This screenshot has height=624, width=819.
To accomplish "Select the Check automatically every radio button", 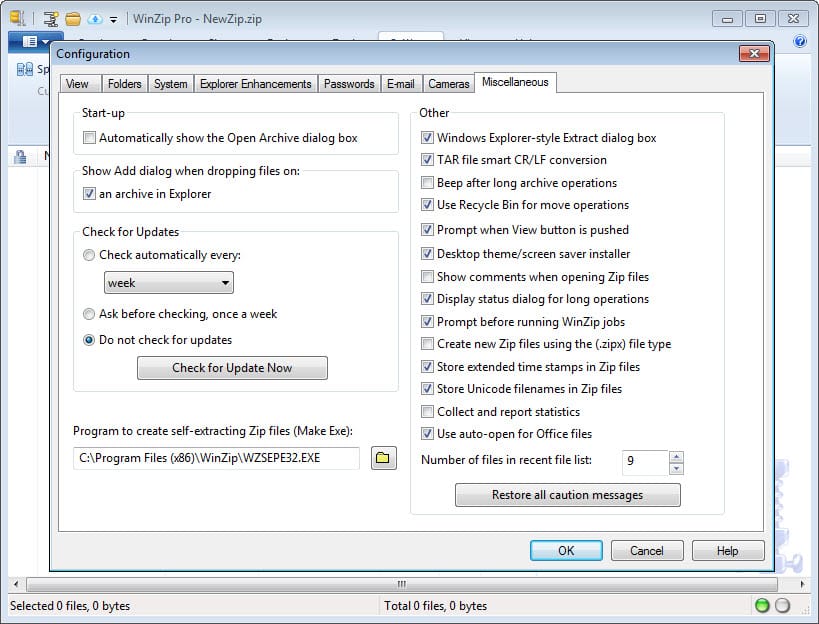I will 89,255.
